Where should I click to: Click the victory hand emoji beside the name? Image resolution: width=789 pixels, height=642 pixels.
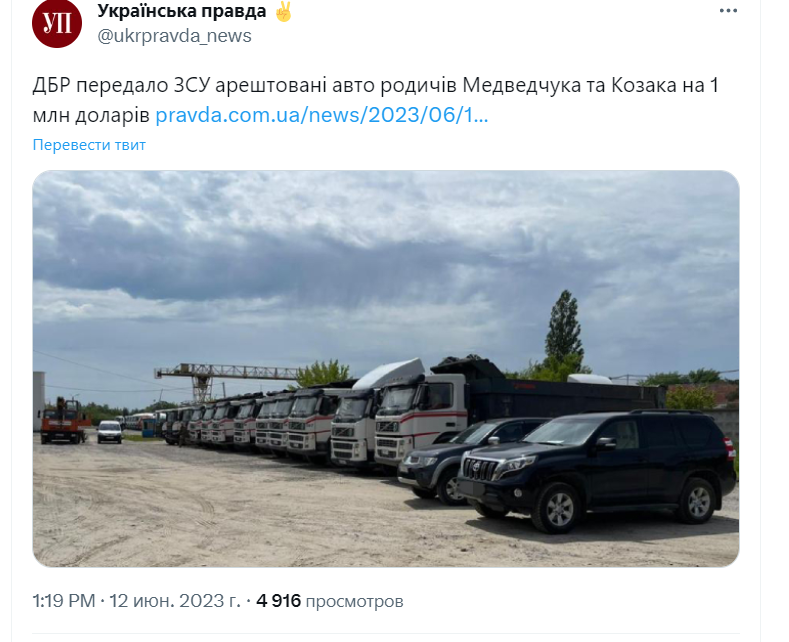(283, 11)
